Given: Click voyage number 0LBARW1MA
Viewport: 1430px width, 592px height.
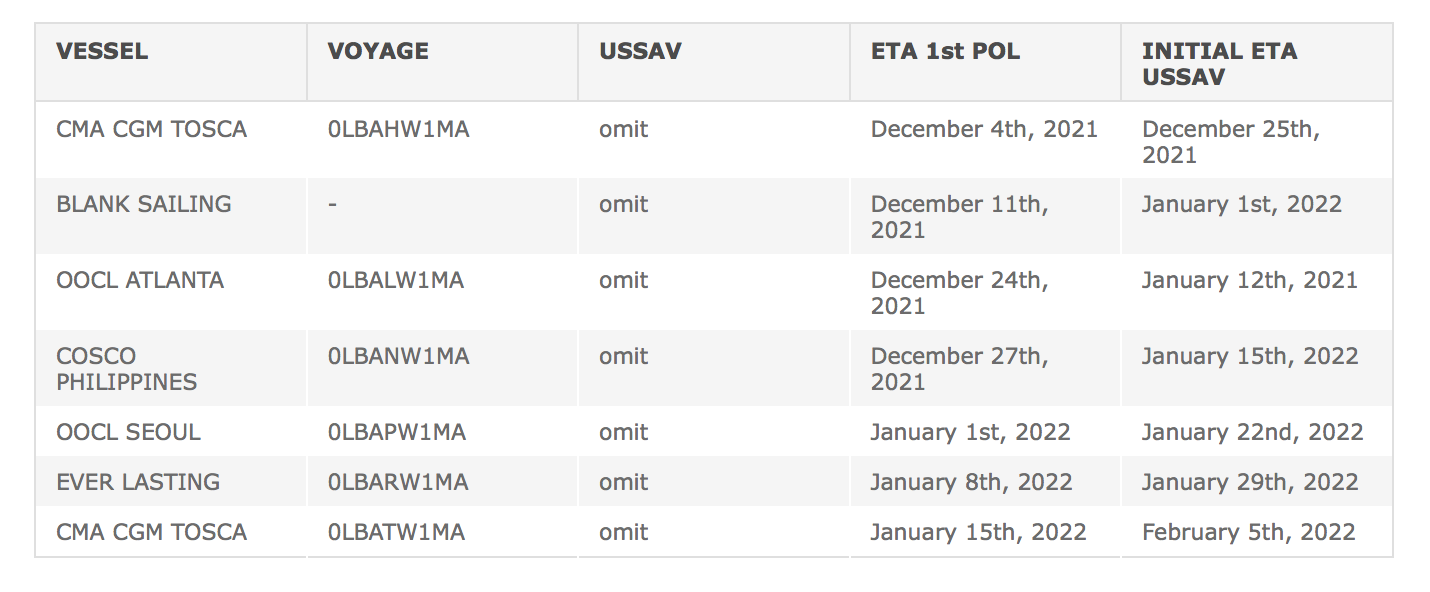Looking at the screenshot, I should 398,483.
